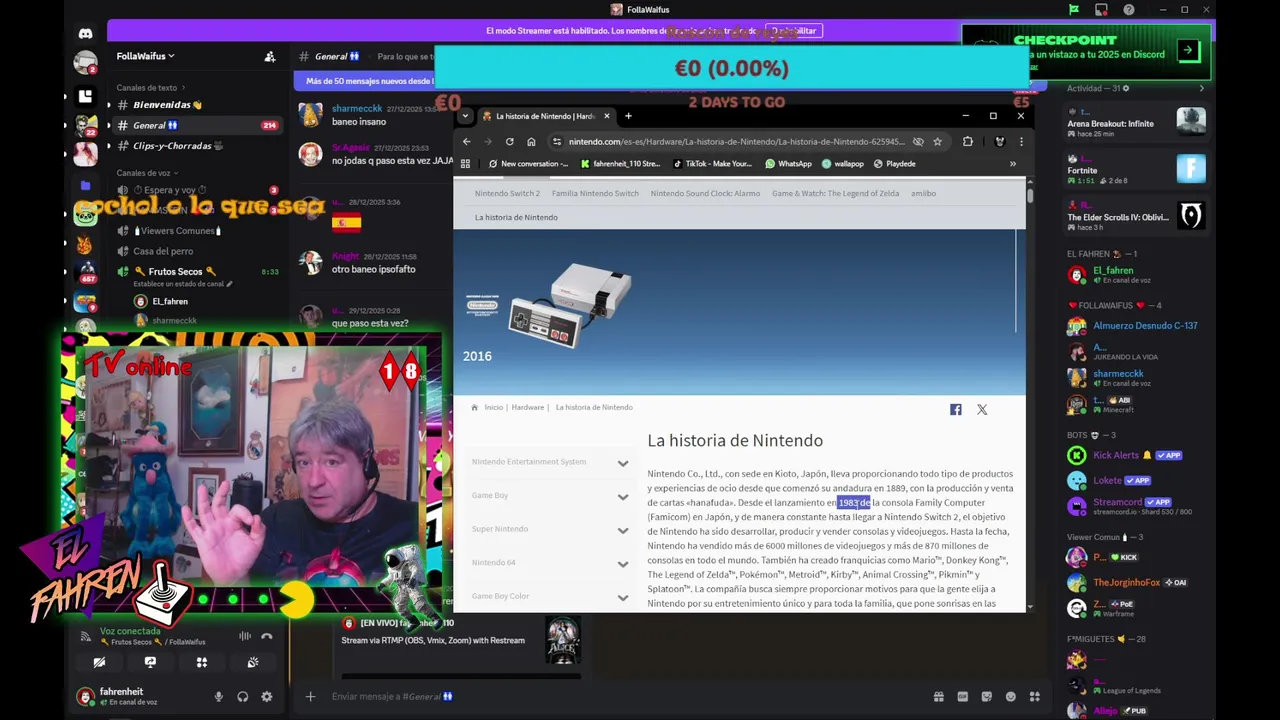Open the amiibo navigation tab
This screenshot has width=1280, height=720.
(923, 193)
